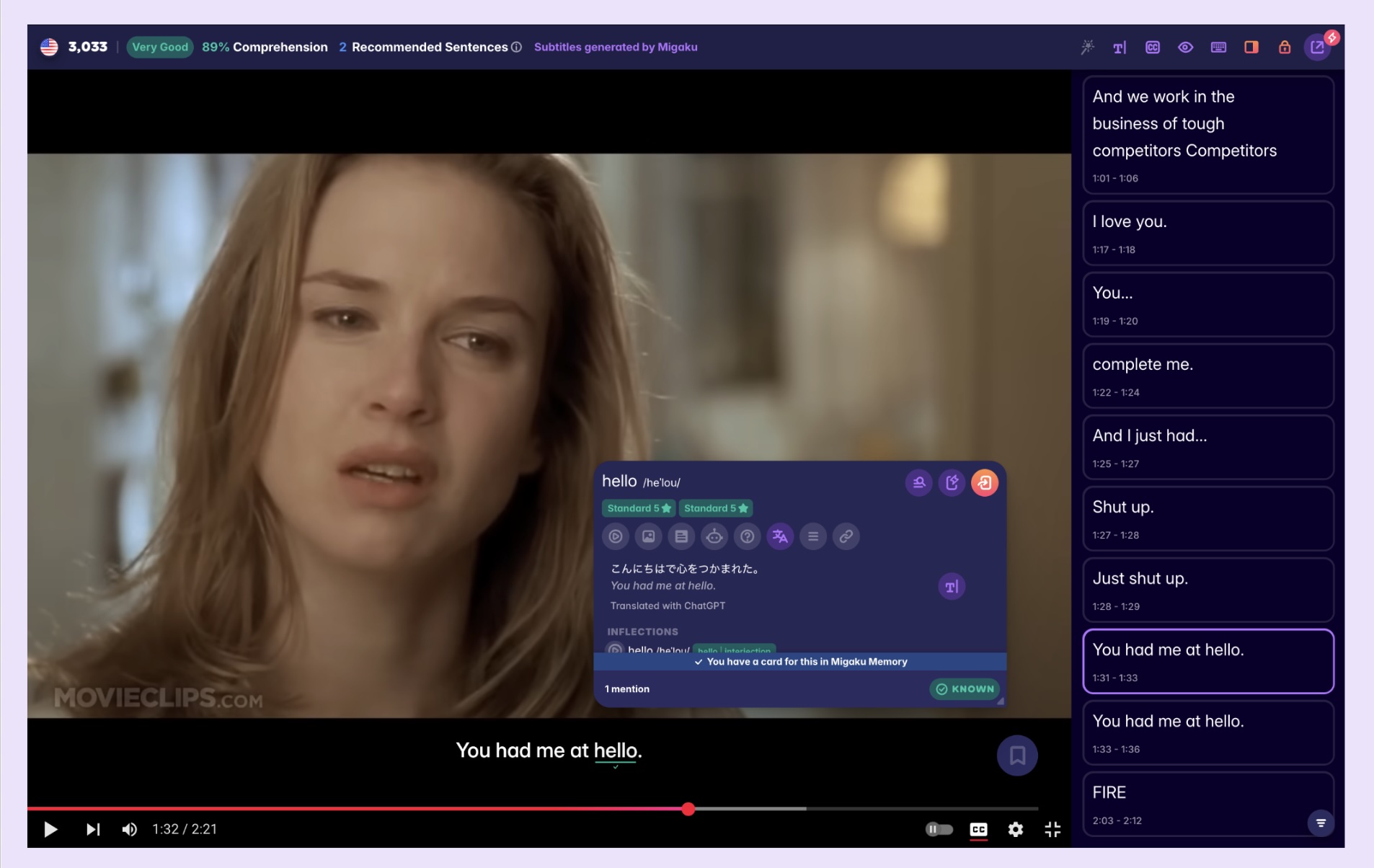The image size is (1374, 868).
Task: Click the text cursor icon in top toolbar
Action: [1120, 48]
